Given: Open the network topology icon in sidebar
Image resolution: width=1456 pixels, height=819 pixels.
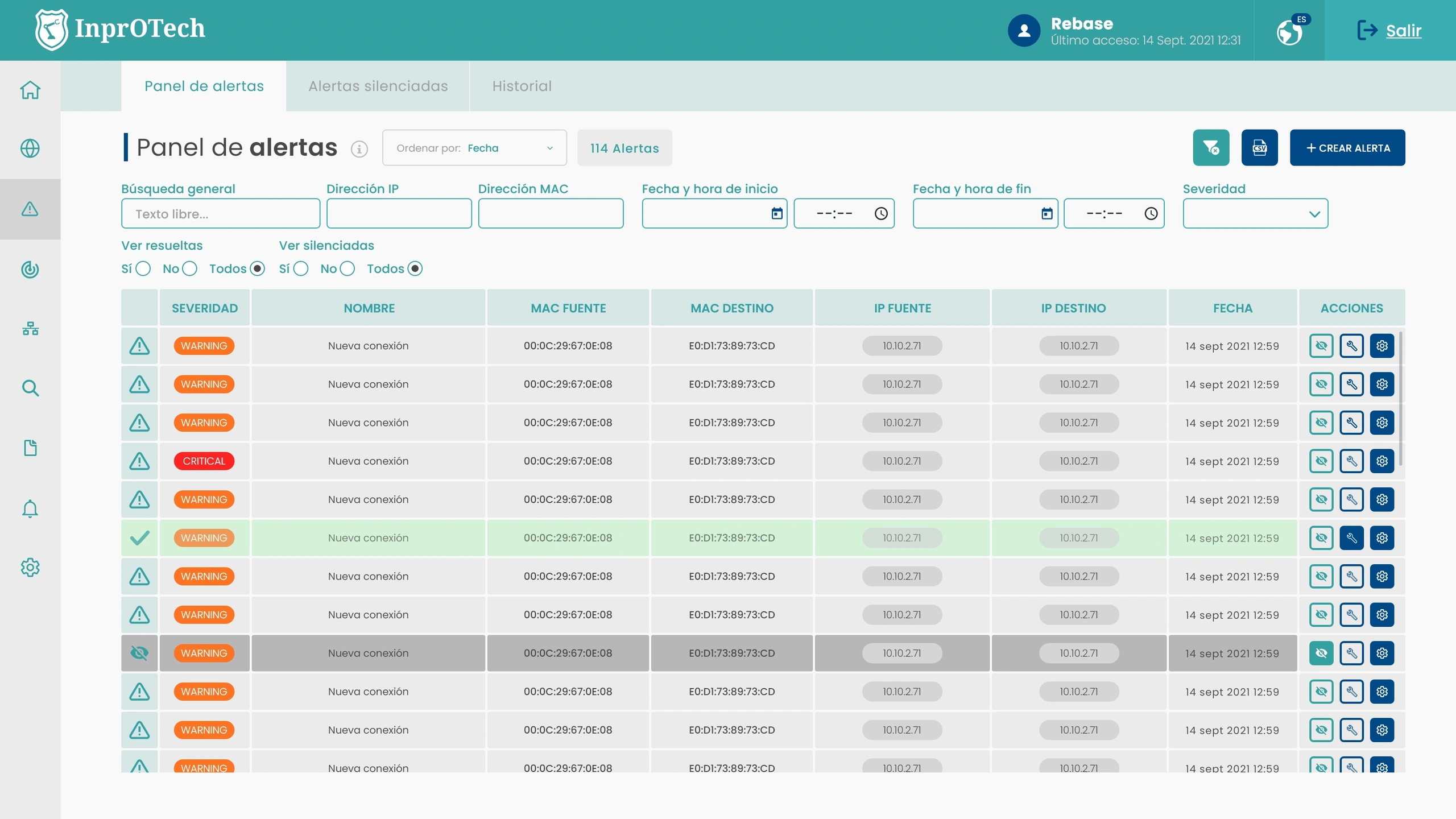Looking at the screenshot, I should pyautogui.click(x=30, y=329).
